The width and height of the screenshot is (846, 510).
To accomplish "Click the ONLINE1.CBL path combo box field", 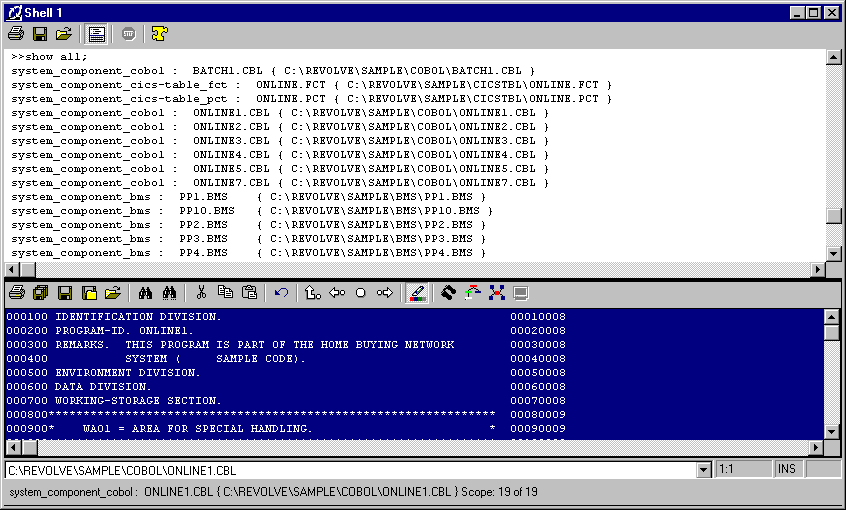I will point(350,469).
